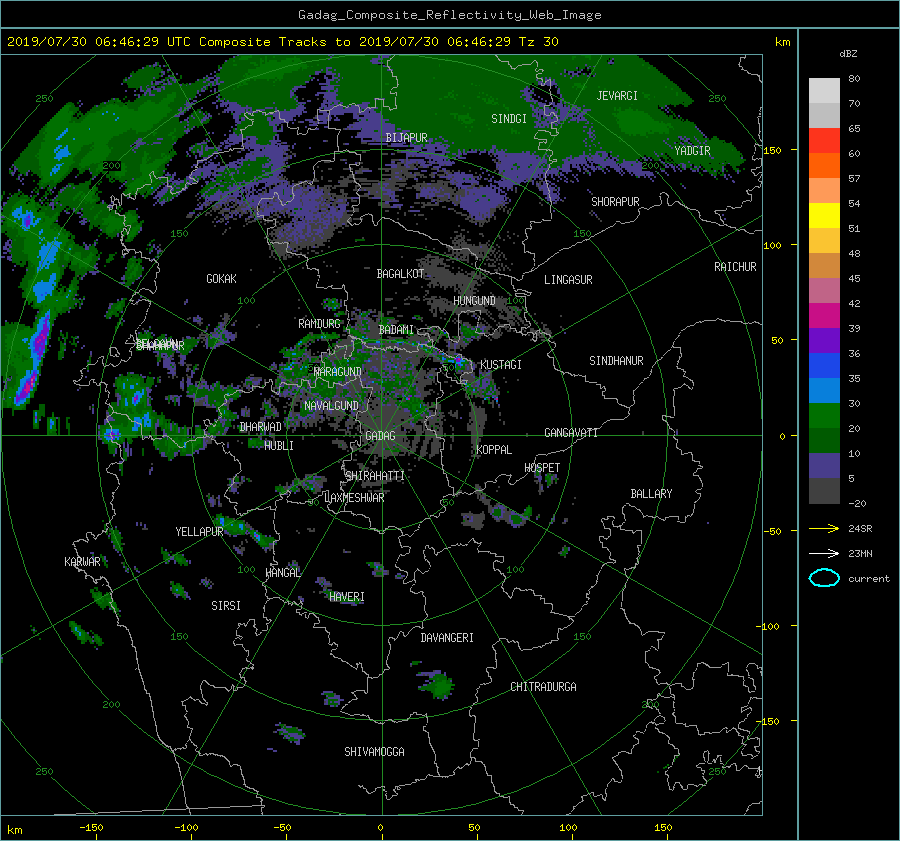Select the DAVANGERI label
This screenshot has height=841, width=900.
(x=447, y=638)
